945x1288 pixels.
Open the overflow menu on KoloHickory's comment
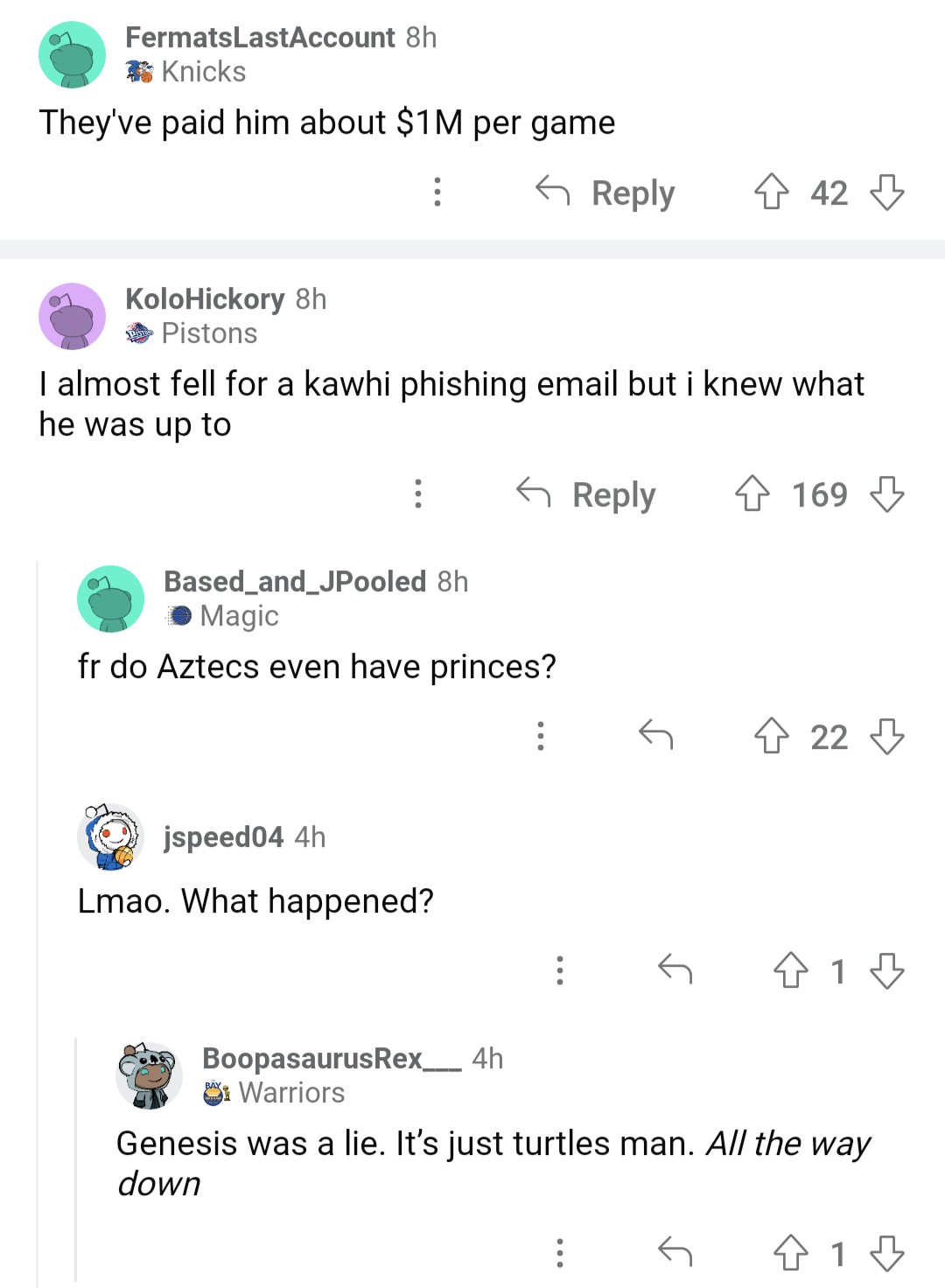(x=418, y=495)
